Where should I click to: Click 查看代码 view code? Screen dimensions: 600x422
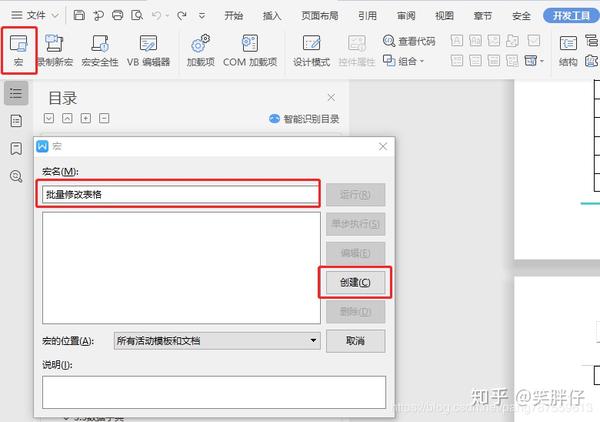tap(409, 41)
